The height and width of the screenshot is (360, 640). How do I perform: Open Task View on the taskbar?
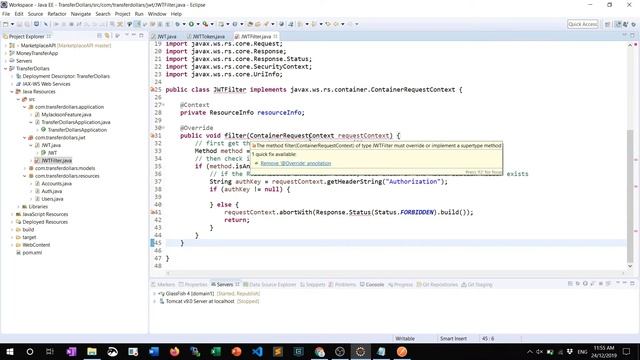coord(50,351)
